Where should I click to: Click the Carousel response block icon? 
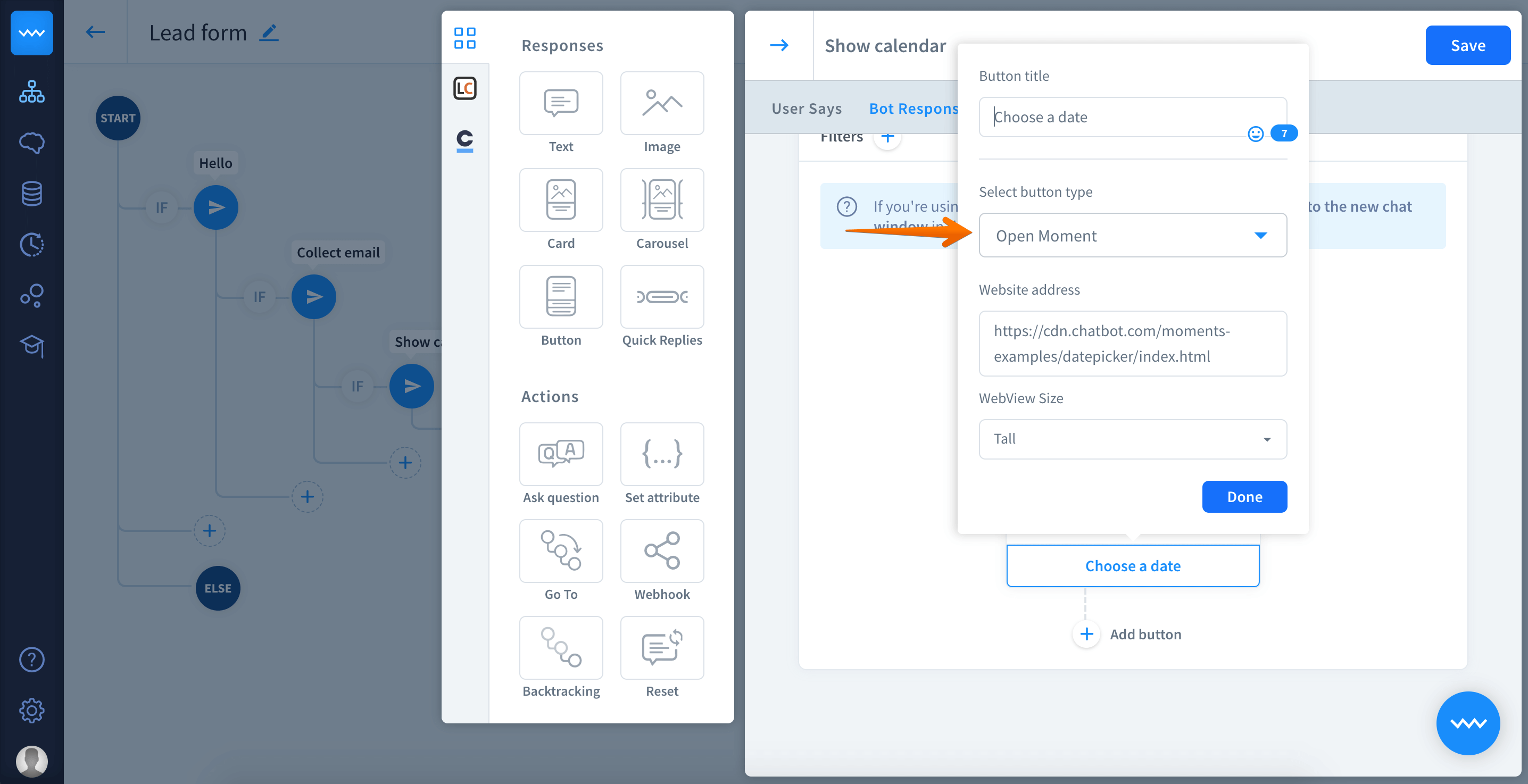tap(662, 200)
